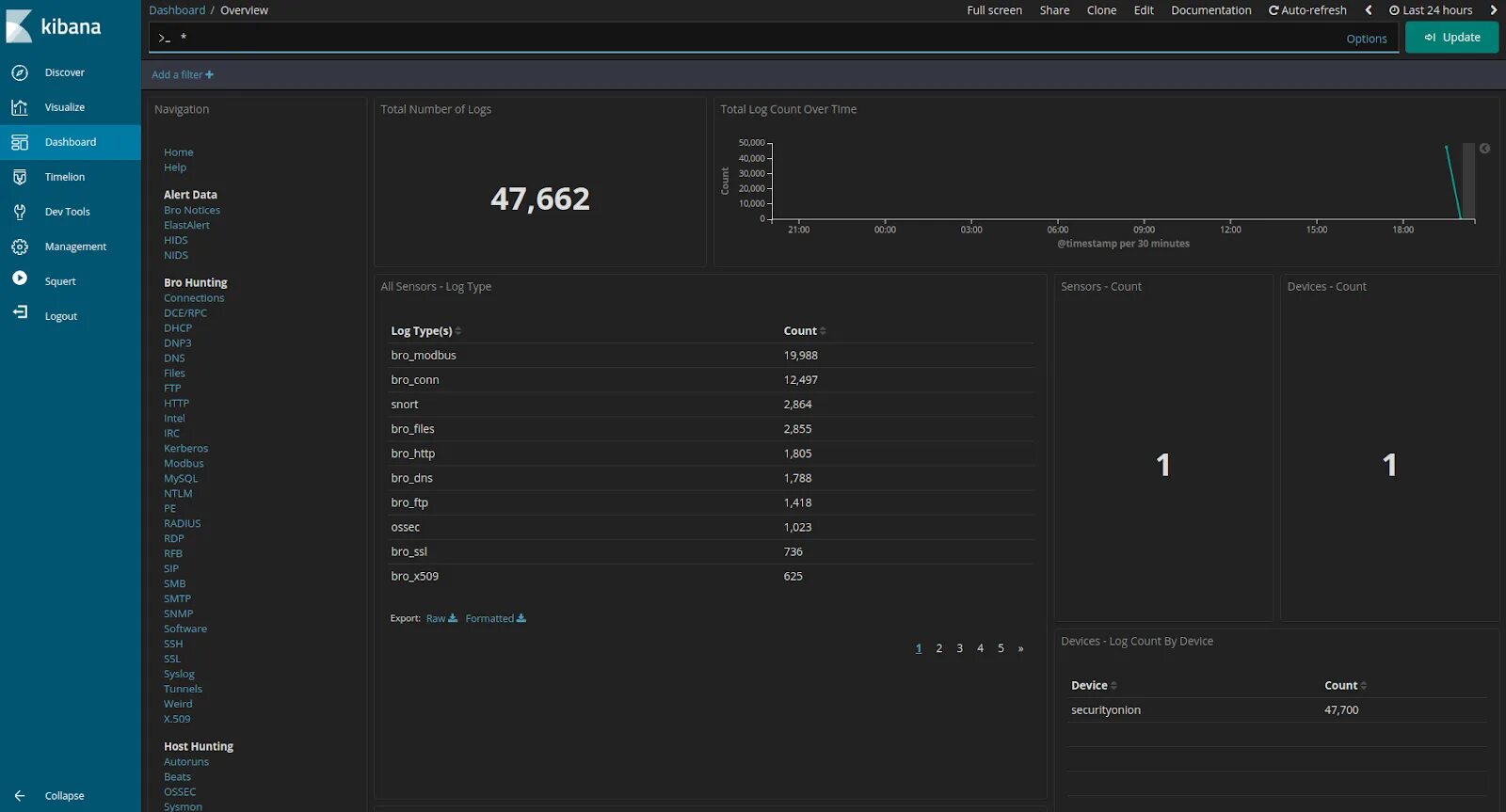Launch Squert play icon
Screen dimensions: 1506x812
(20, 279)
